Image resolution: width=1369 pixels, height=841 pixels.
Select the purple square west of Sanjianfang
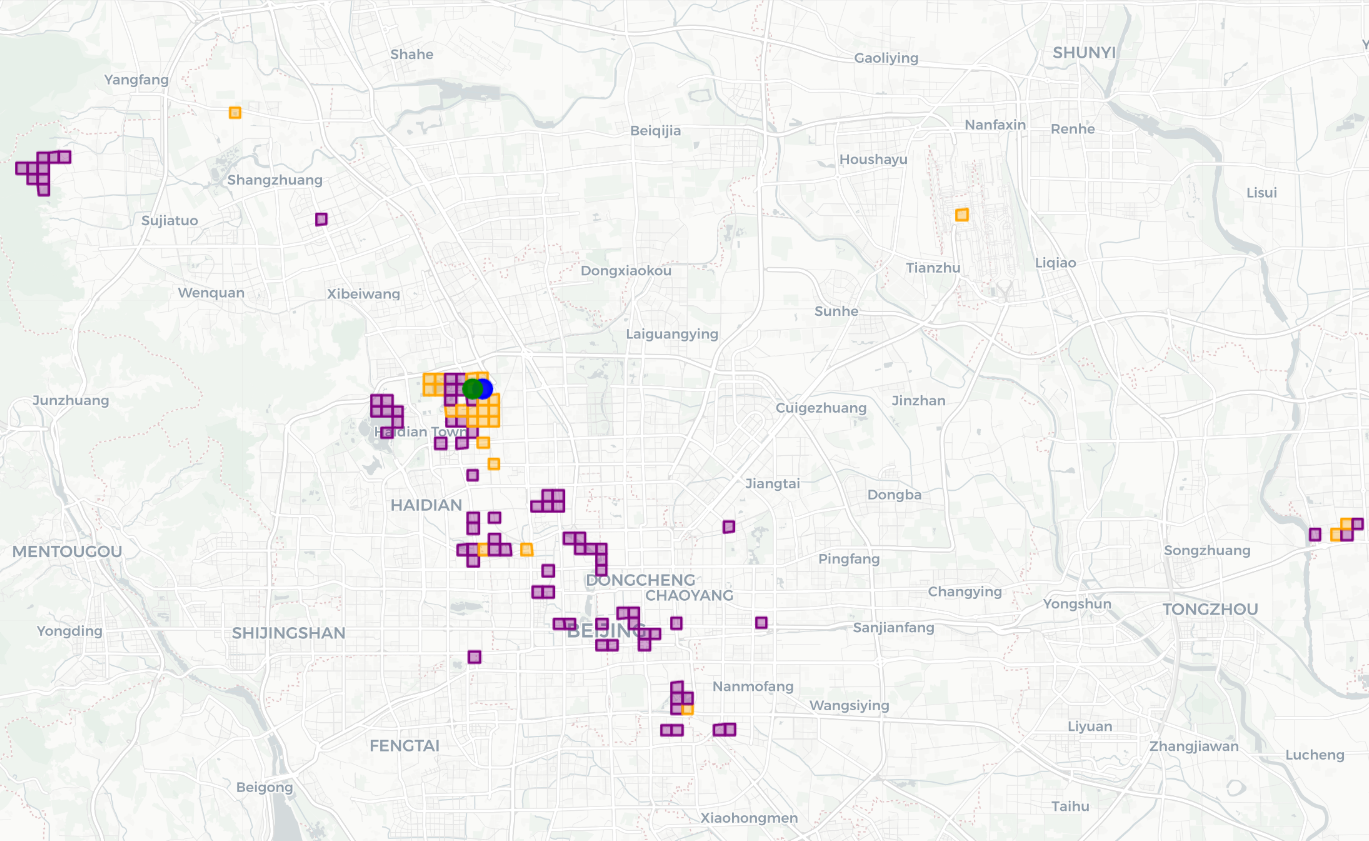tap(761, 623)
